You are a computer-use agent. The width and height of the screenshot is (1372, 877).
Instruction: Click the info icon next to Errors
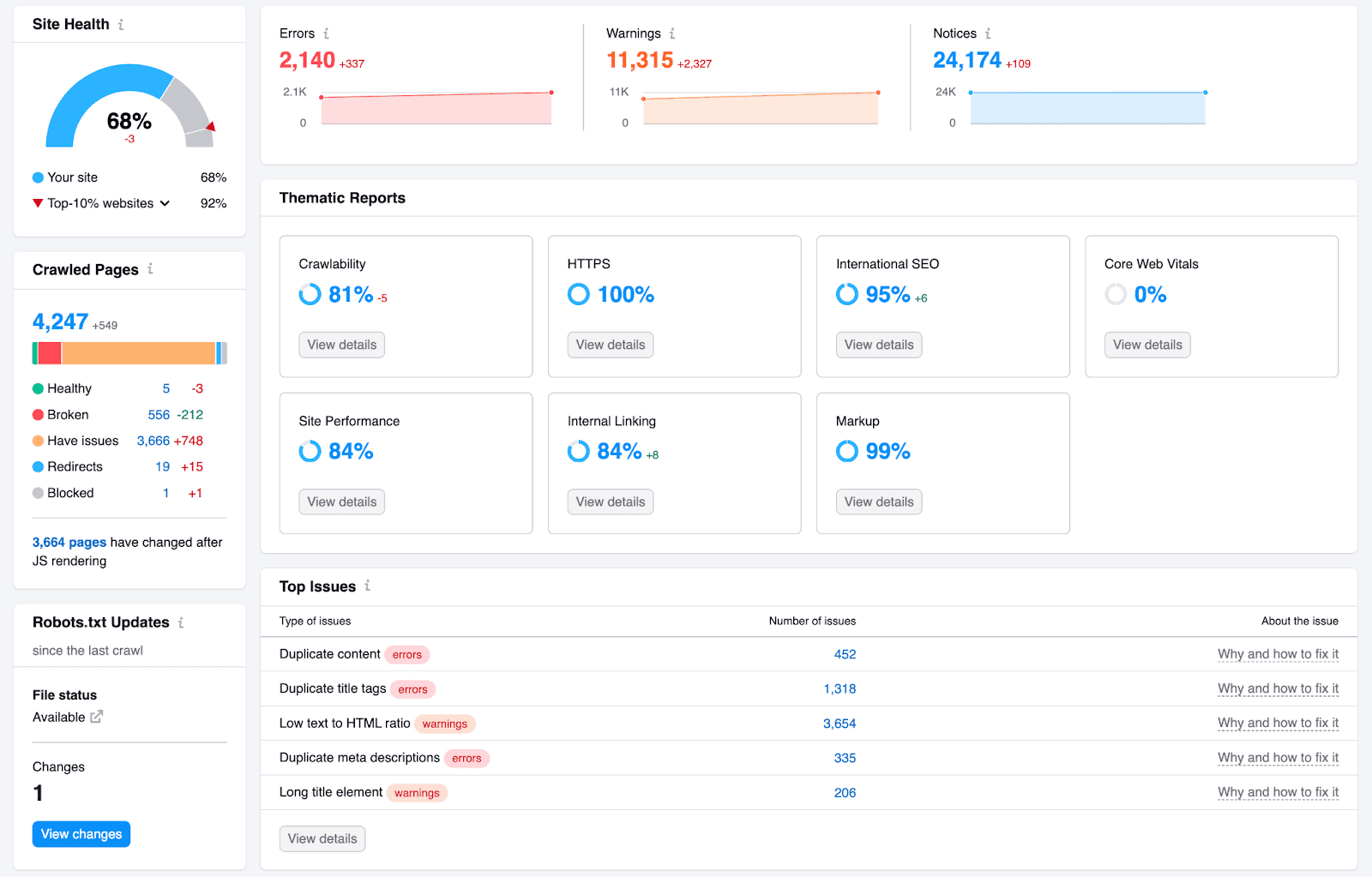click(x=326, y=33)
